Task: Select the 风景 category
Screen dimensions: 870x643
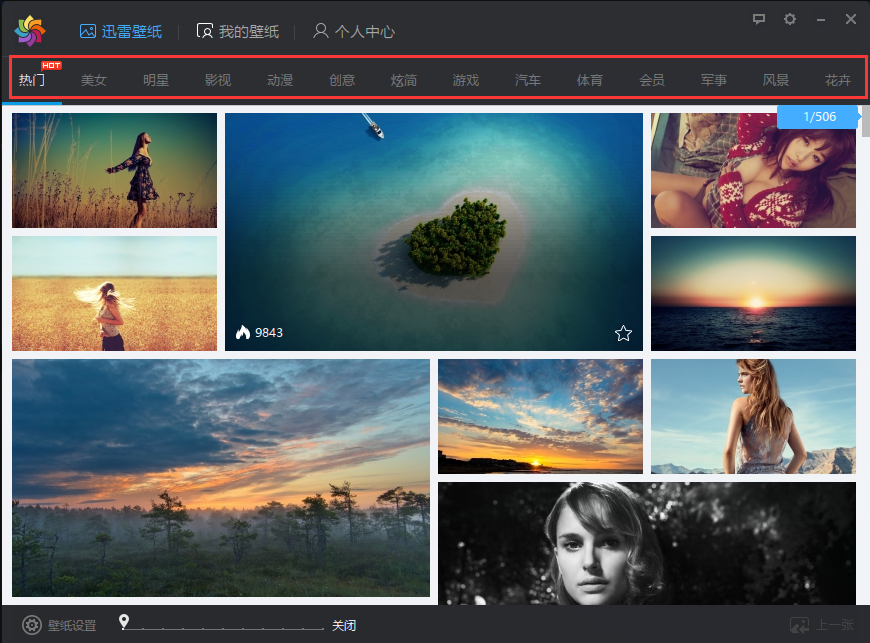Action: (x=776, y=80)
